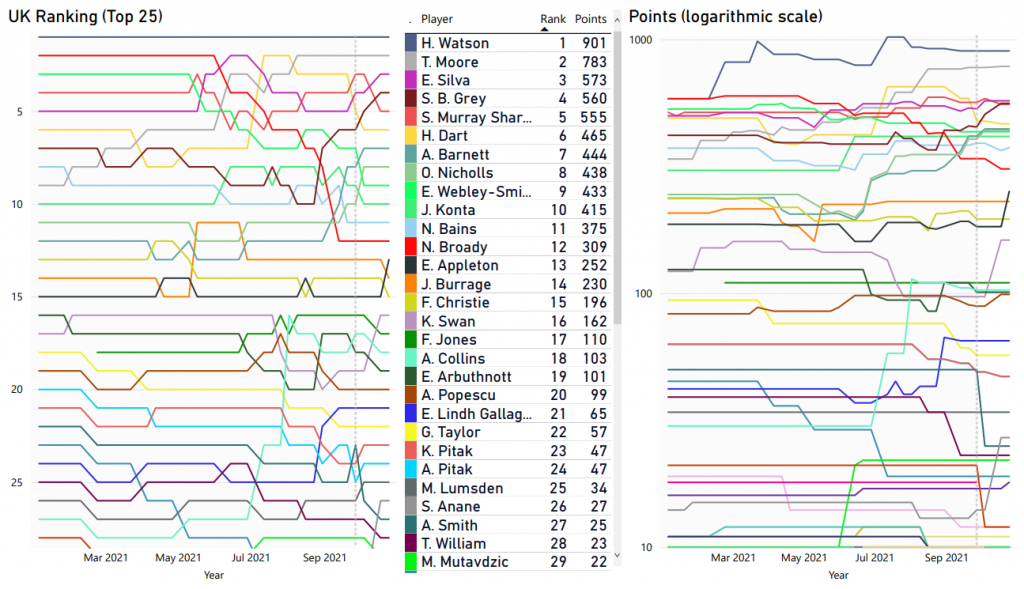
Task: Click the Points (logarithmic scale) chart title
Action: (725, 17)
